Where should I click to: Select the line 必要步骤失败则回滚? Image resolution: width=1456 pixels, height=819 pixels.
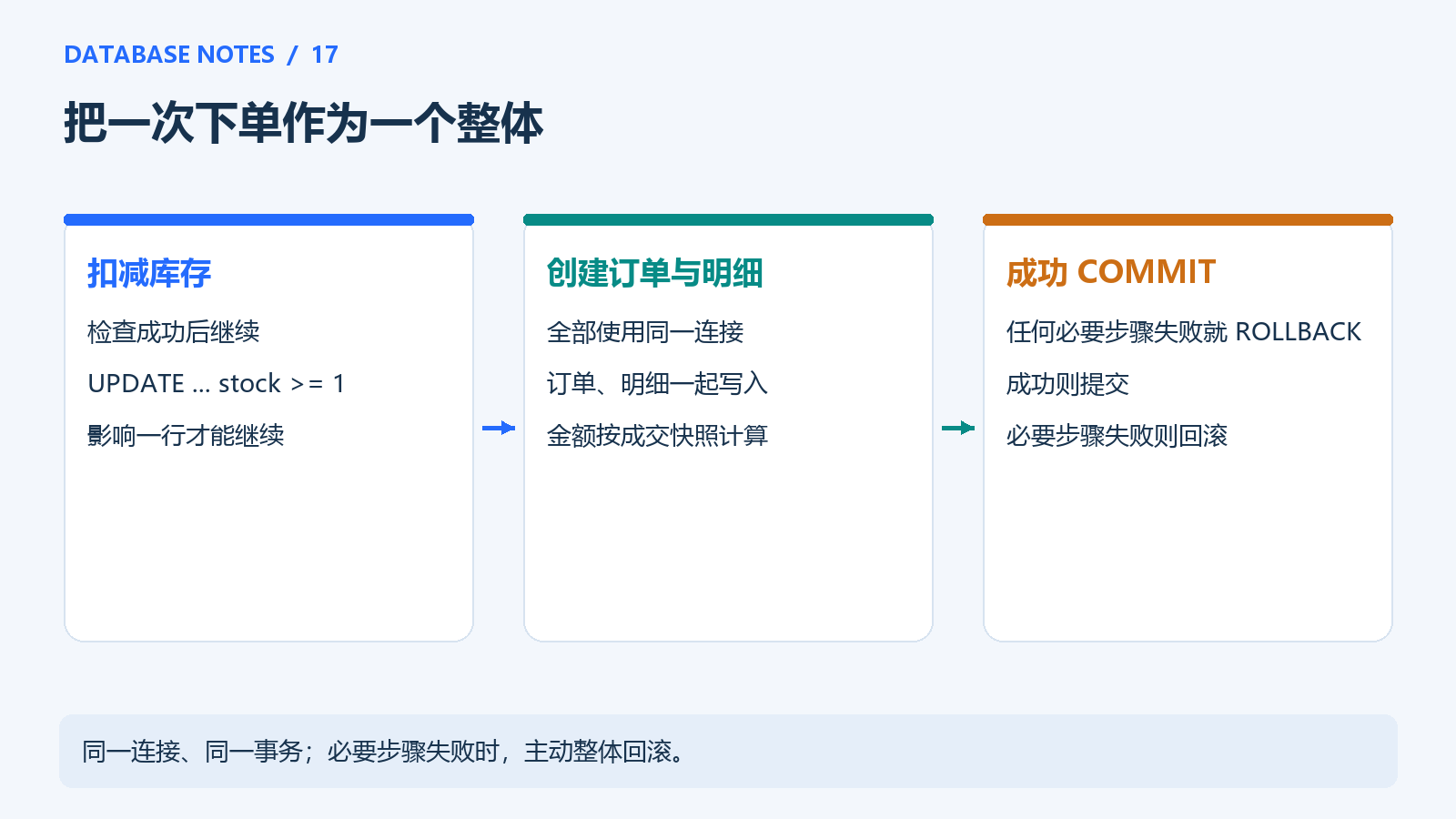coord(1117,436)
